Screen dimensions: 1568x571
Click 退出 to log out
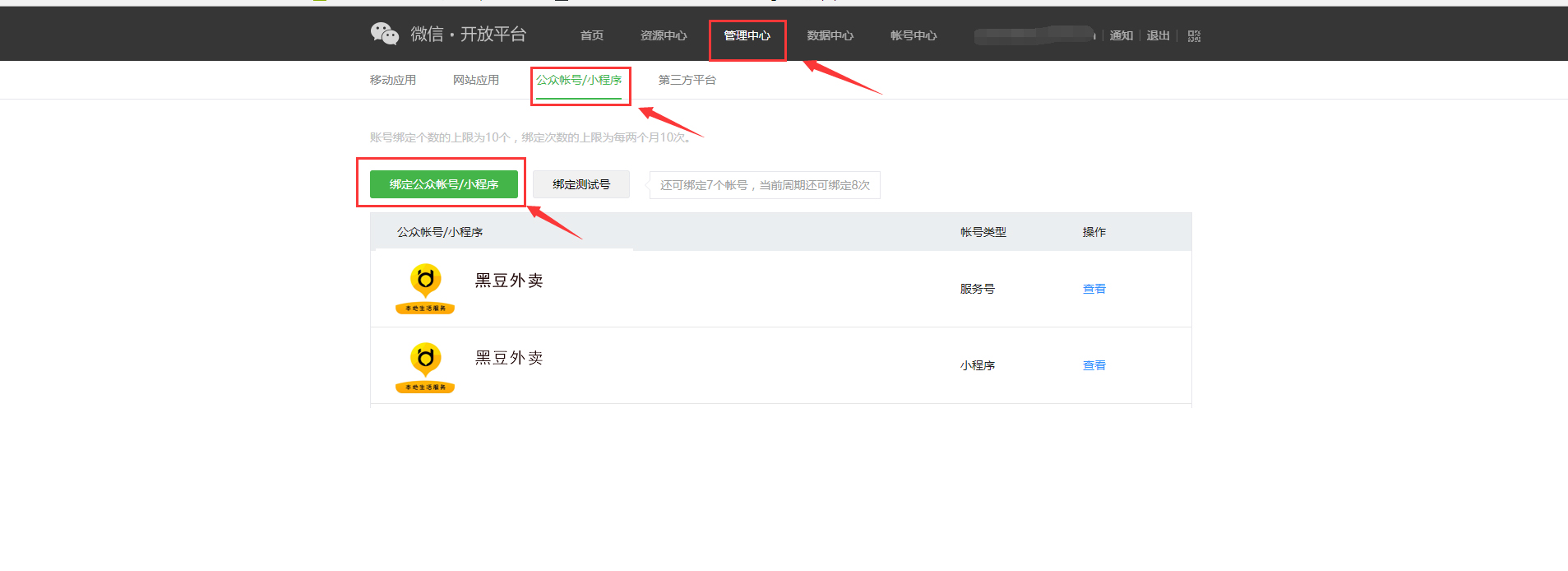(x=1159, y=35)
